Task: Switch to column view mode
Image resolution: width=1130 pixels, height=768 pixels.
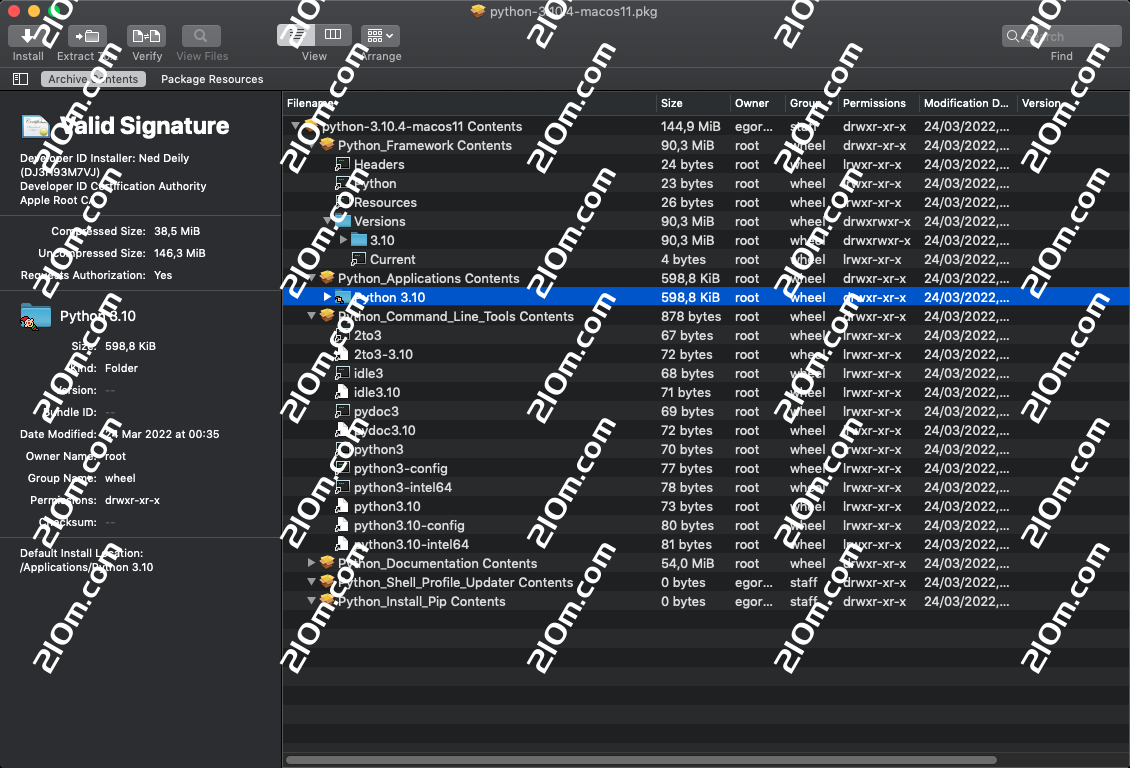Action: pyautogui.click(x=333, y=35)
